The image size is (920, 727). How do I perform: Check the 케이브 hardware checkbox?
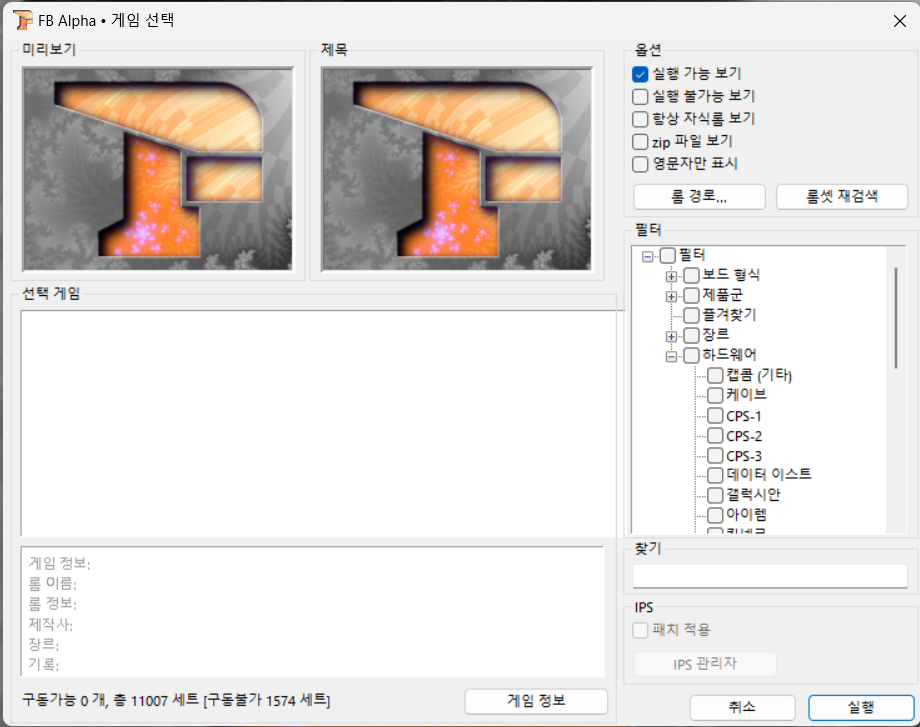click(x=715, y=395)
